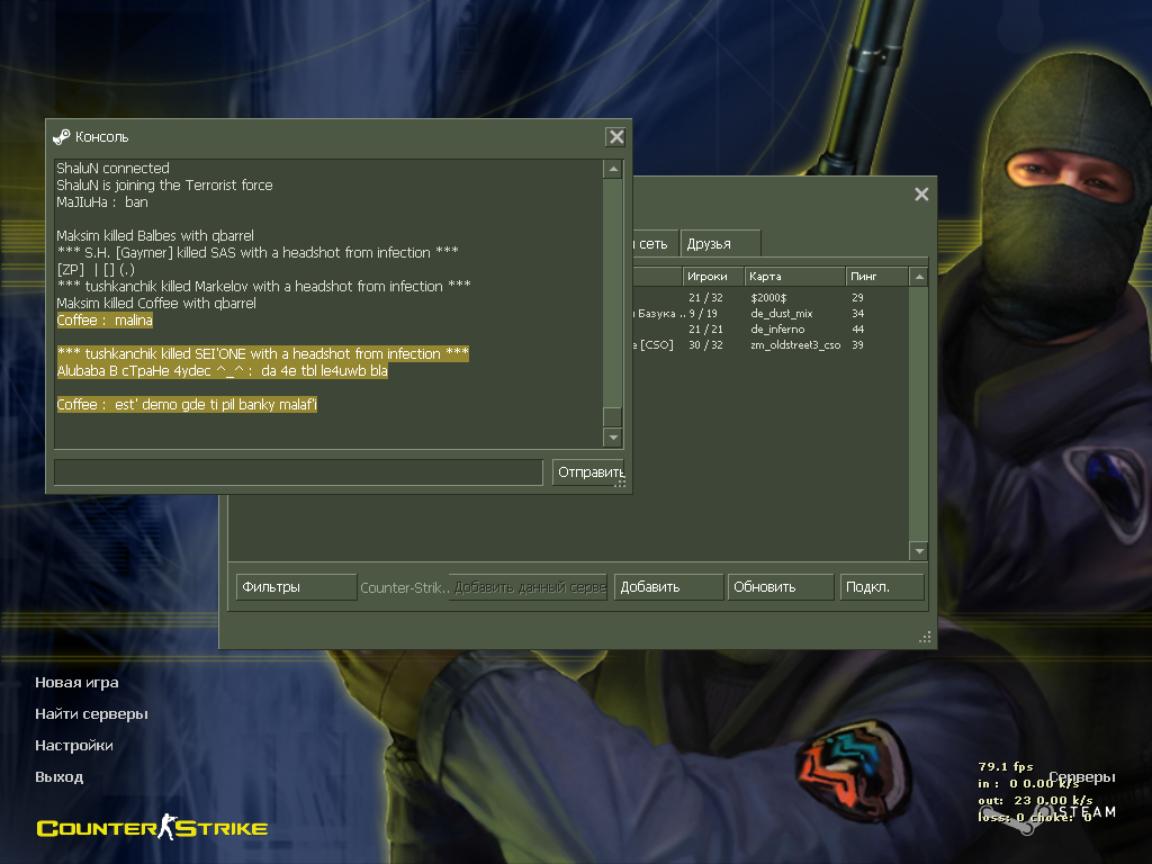Click the server browser resize grip

click(925, 637)
